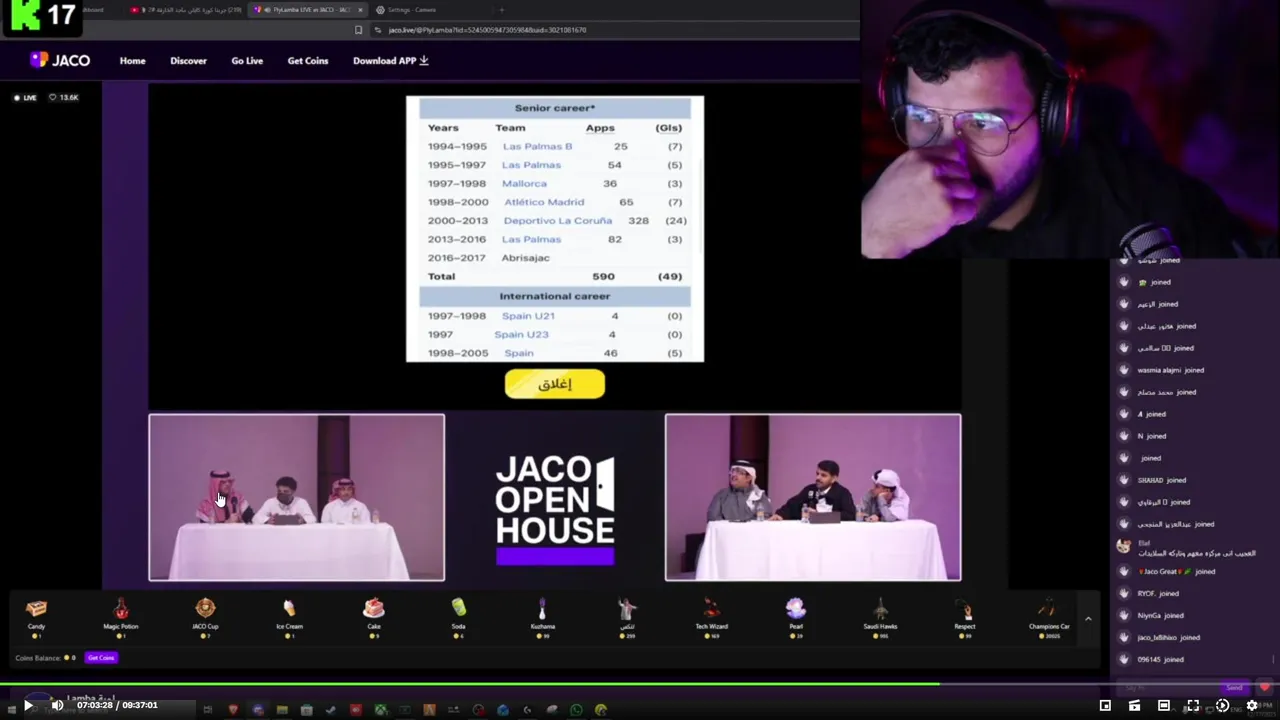Click the Mallorca team link
This screenshot has height=720, width=1280.
click(x=524, y=184)
